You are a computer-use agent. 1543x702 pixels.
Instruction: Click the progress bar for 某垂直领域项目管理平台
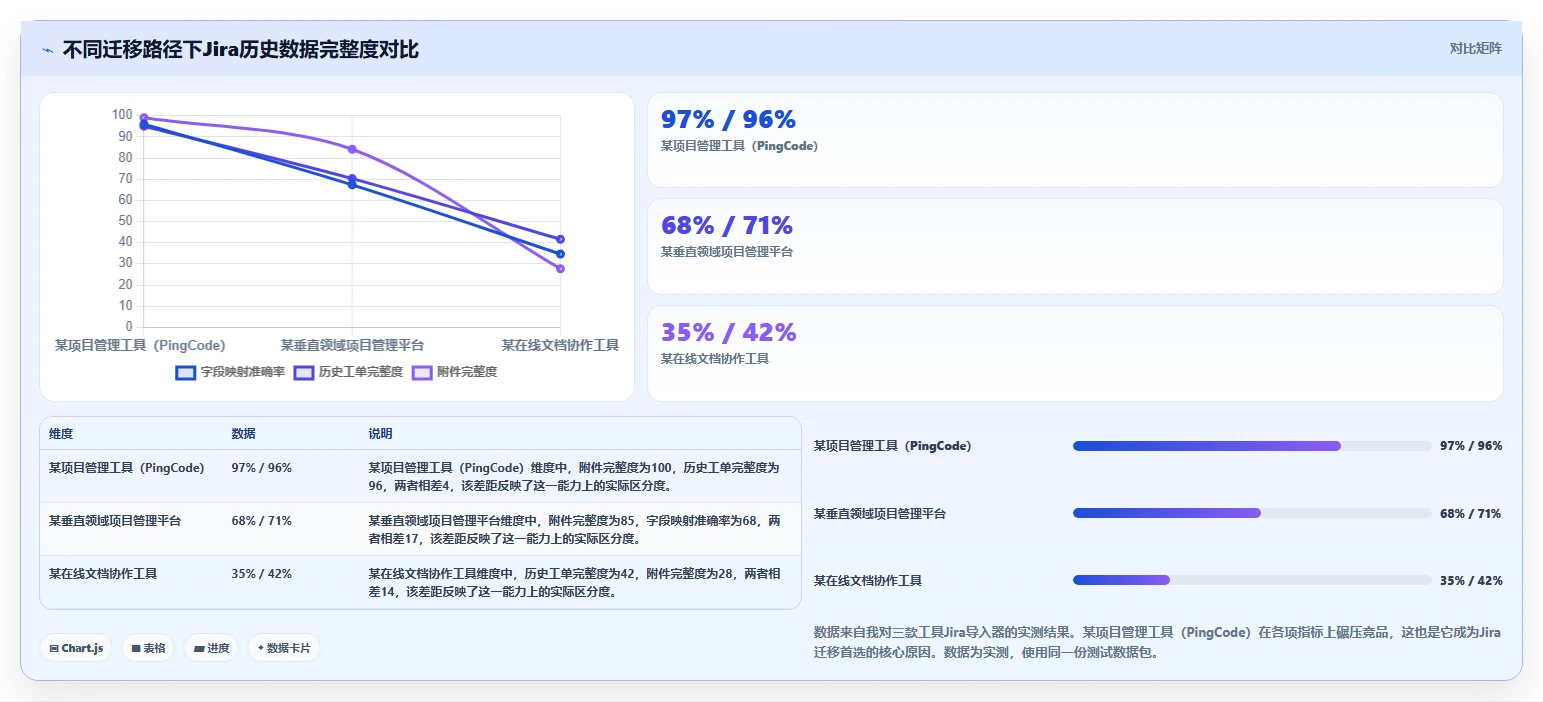1252,513
